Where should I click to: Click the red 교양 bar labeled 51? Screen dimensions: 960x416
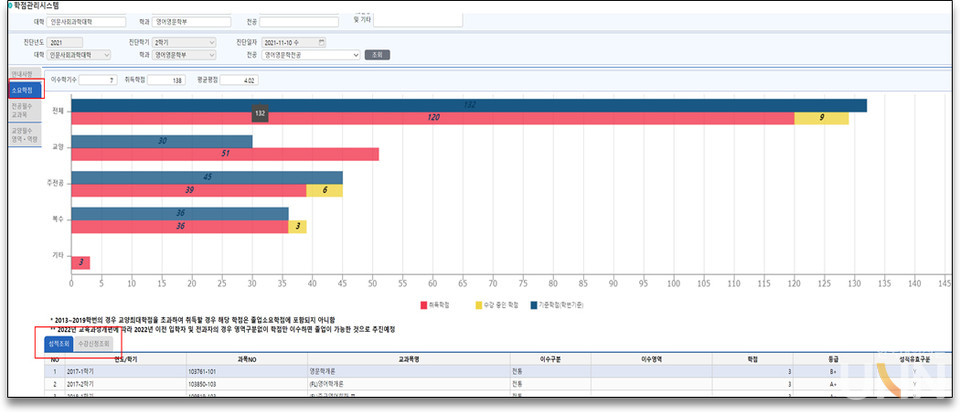click(225, 154)
